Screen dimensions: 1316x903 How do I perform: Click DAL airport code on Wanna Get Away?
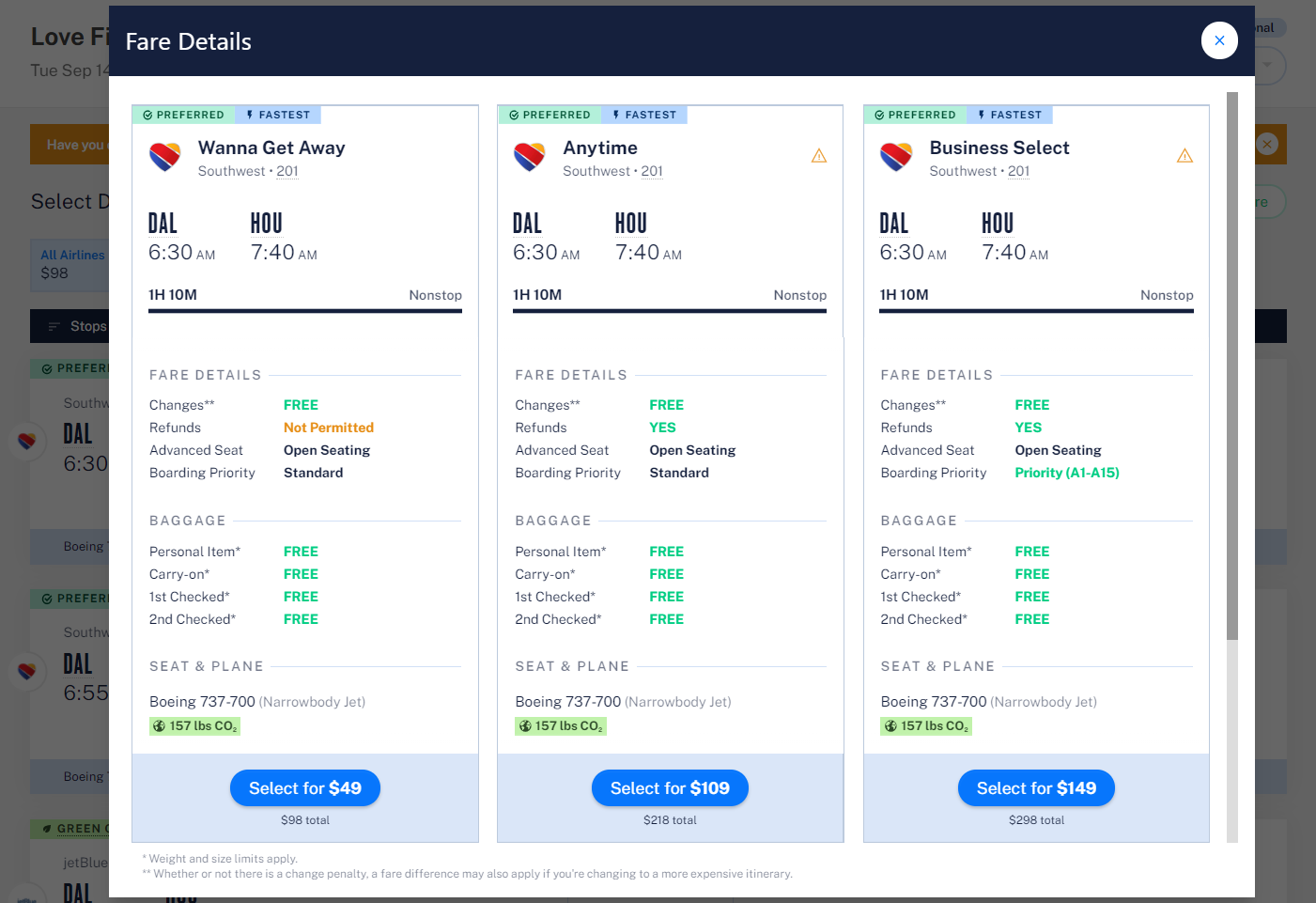click(163, 224)
